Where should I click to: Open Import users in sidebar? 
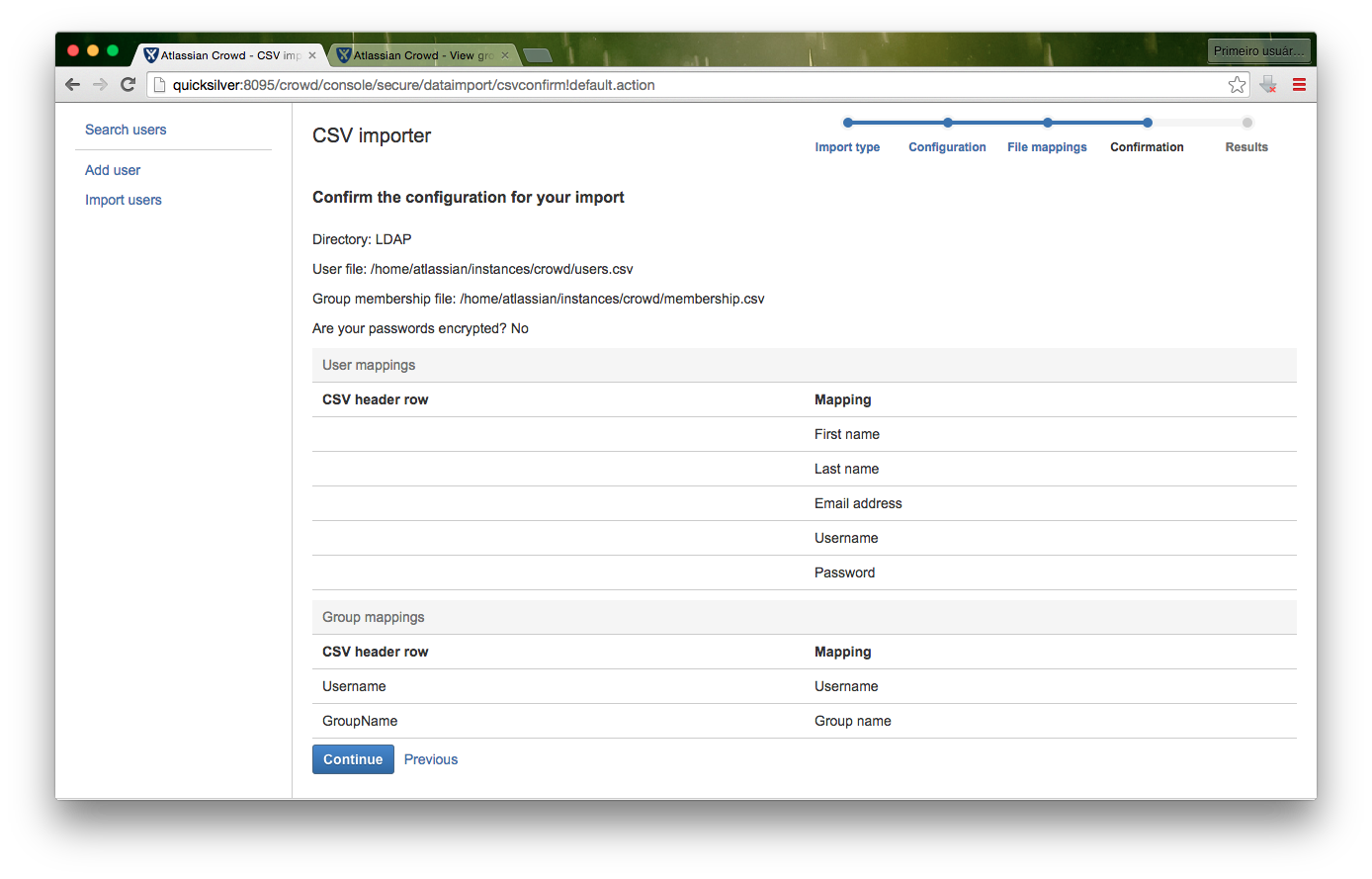(124, 200)
